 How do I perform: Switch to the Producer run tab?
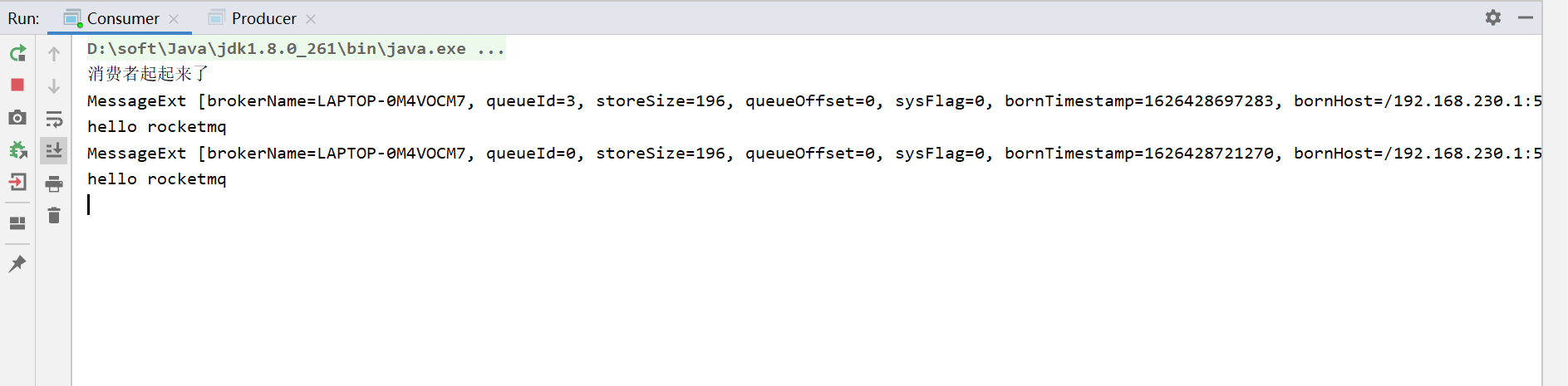[x=263, y=18]
